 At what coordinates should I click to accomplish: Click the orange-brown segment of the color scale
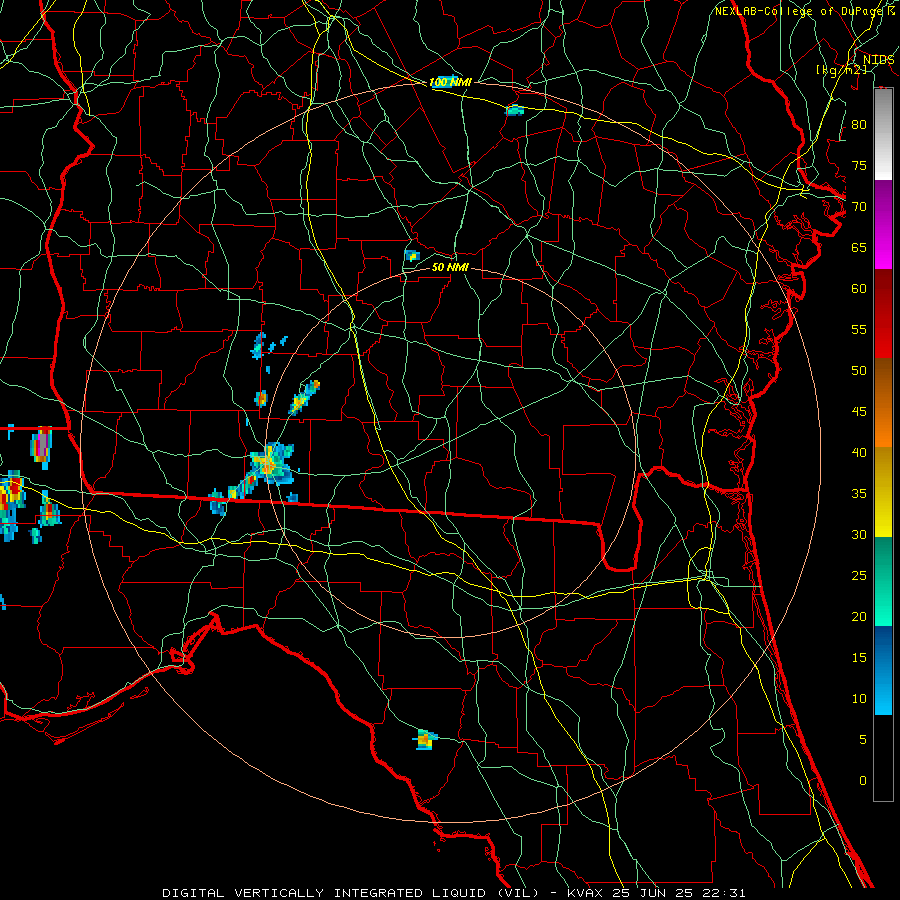pos(883,402)
